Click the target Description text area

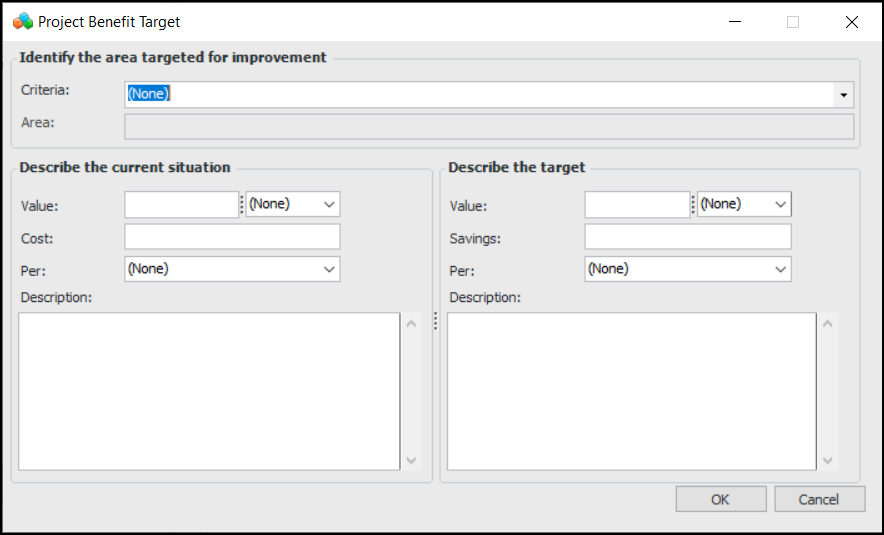pos(631,391)
